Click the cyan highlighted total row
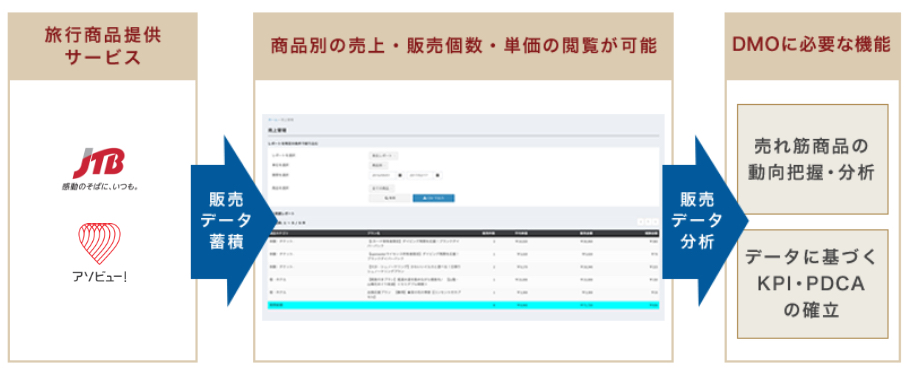The image size is (910, 383). (x=463, y=304)
